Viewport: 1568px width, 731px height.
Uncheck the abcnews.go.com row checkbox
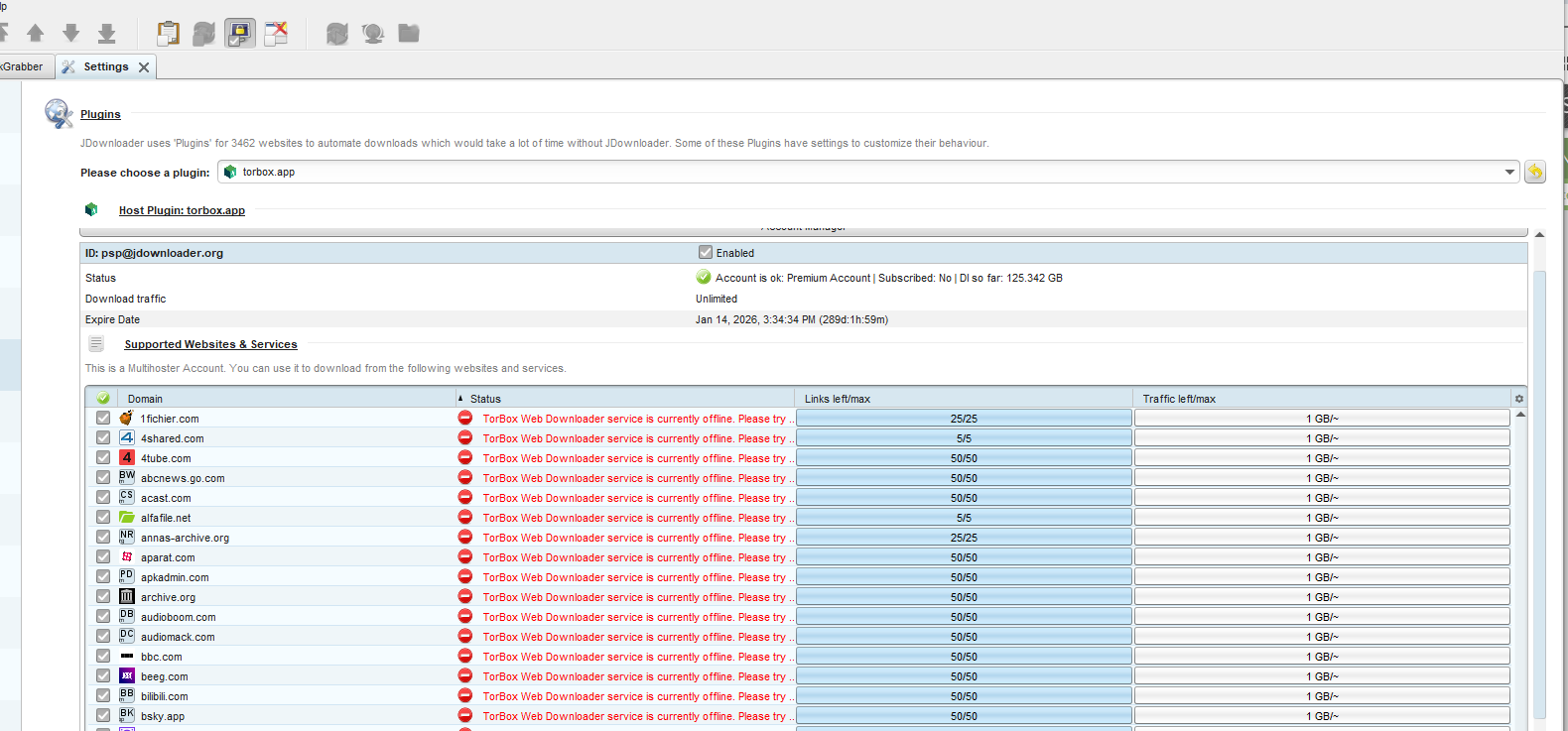point(103,477)
